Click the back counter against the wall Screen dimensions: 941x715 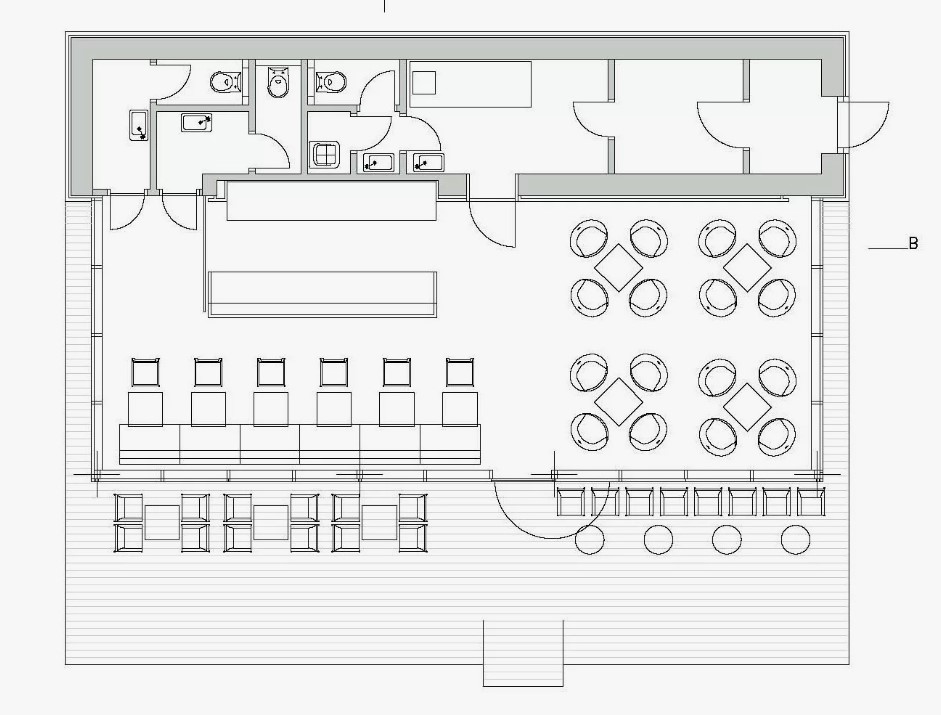(x=331, y=201)
